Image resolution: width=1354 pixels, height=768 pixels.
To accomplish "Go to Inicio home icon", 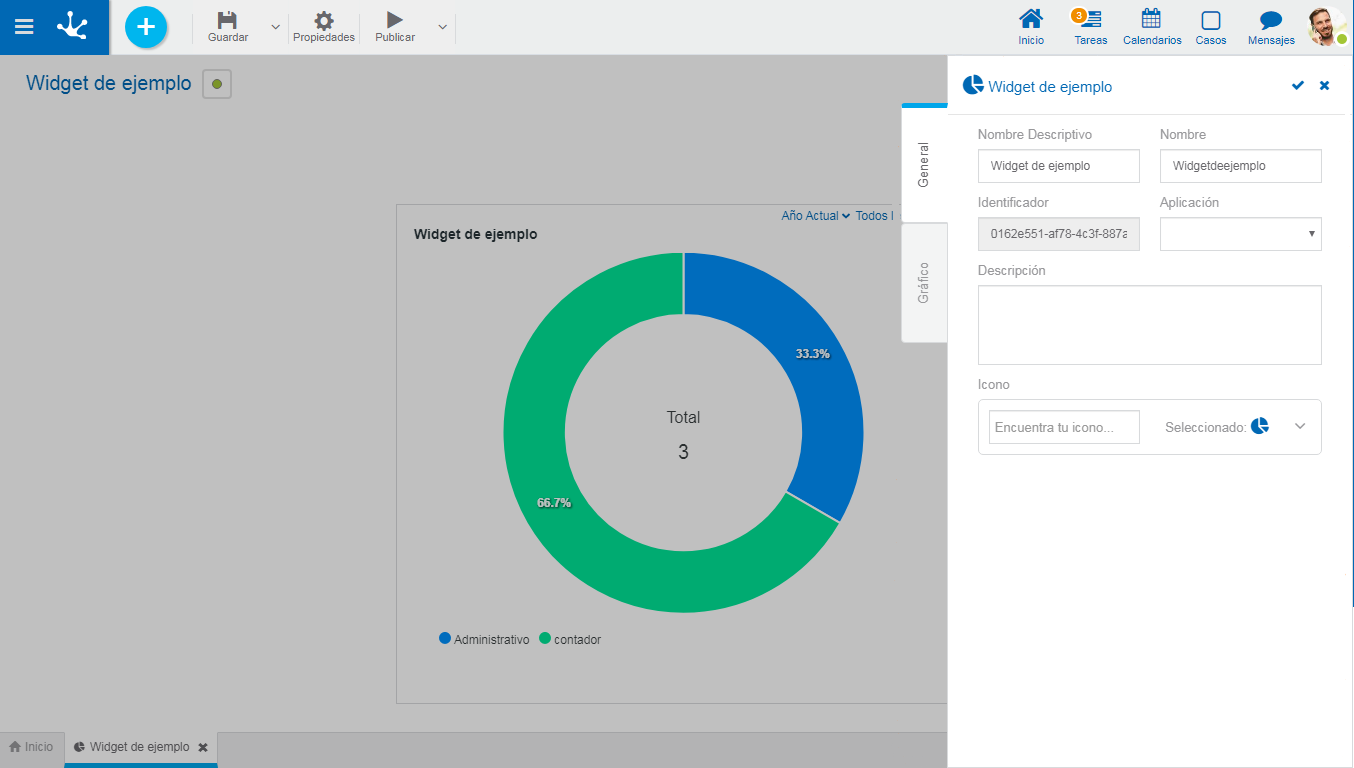I will [1031, 27].
